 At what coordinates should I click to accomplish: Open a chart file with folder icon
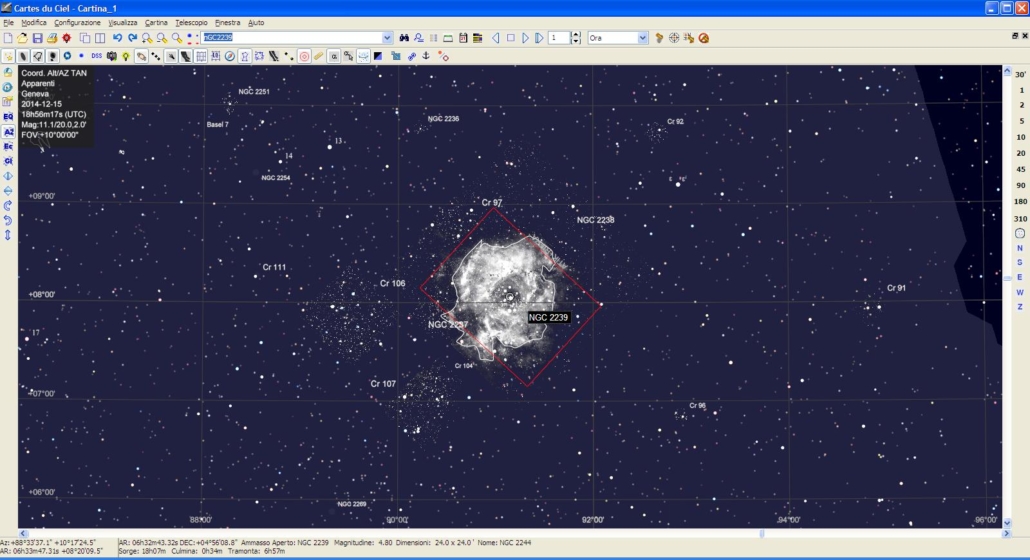point(22,38)
